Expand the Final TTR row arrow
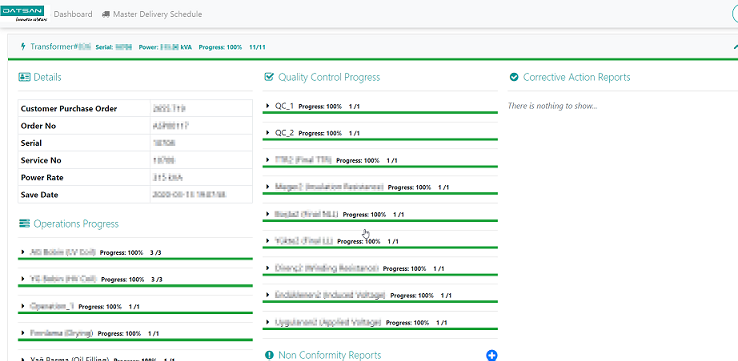Screen dimensions: 738x361 coord(267,160)
